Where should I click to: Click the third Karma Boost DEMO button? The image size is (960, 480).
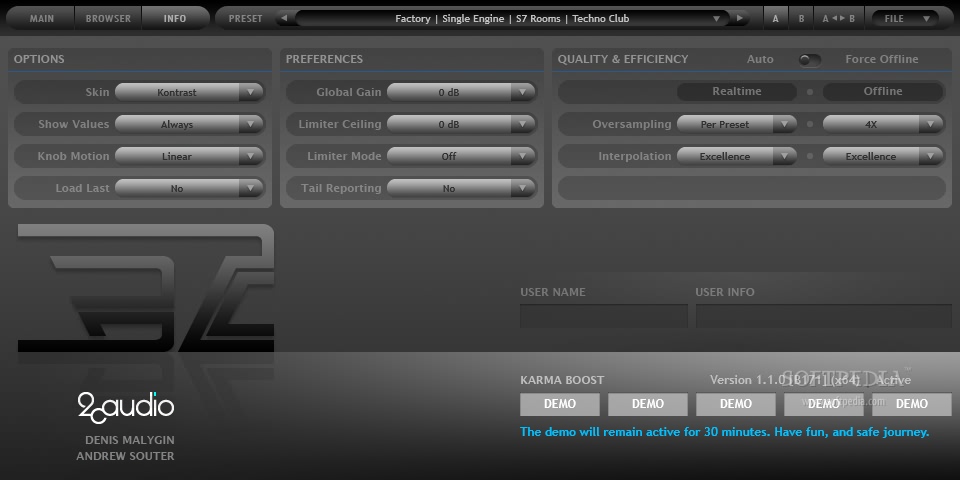pos(736,404)
